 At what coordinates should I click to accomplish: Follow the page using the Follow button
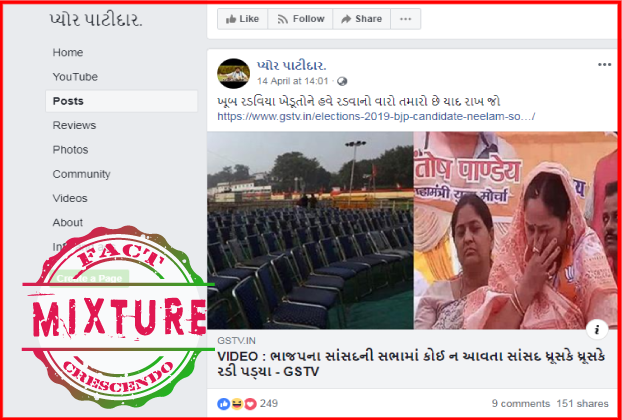coord(300,19)
